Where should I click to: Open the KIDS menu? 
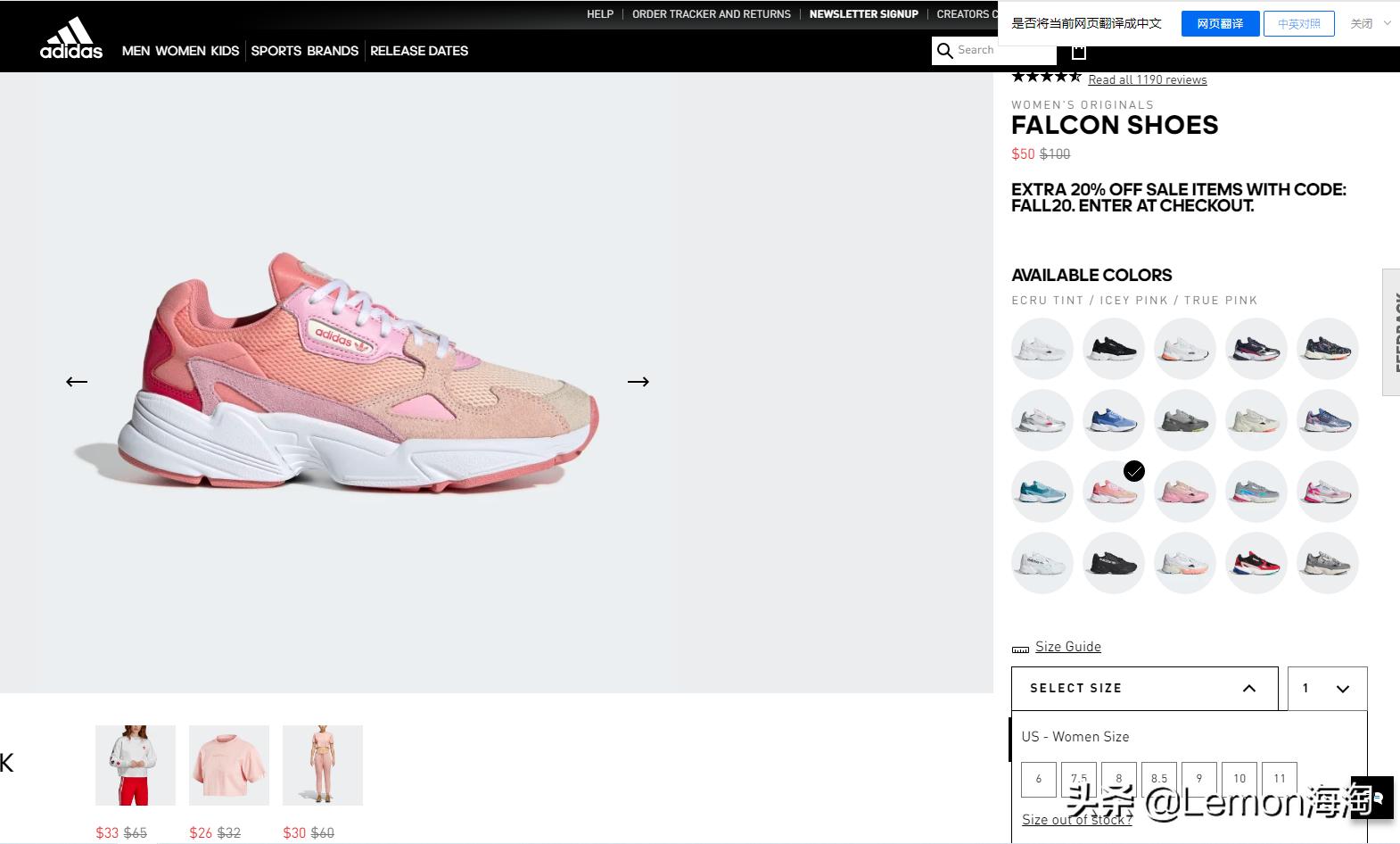(x=225, y=51)
